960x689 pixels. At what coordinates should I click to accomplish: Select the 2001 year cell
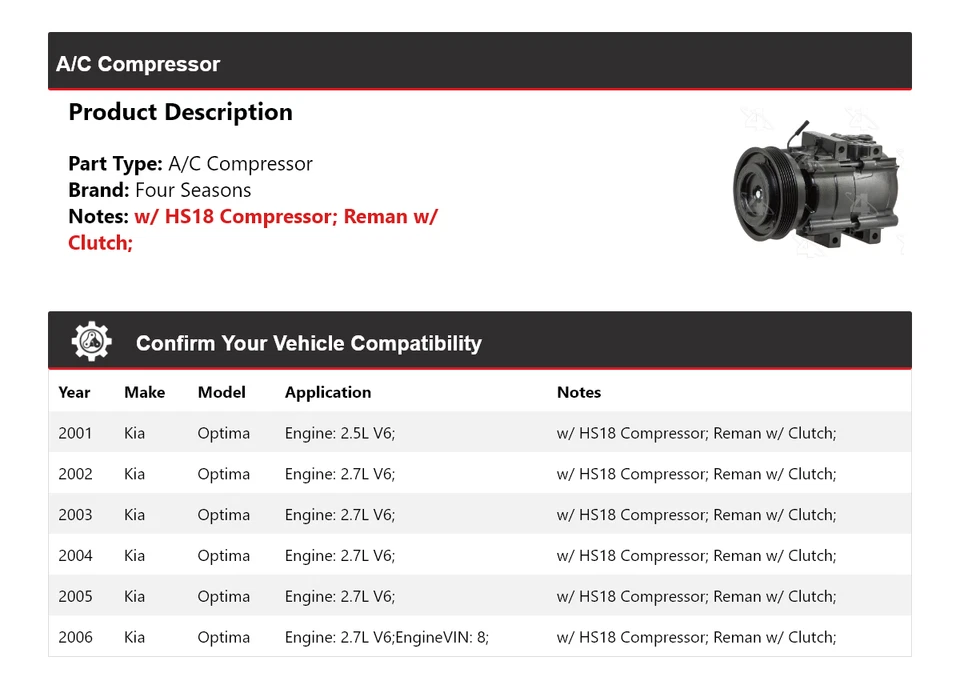point(75,433)
